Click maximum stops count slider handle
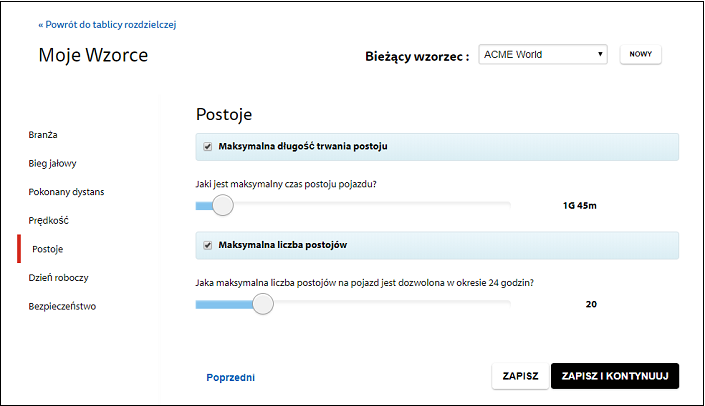 tap(263, 304)
